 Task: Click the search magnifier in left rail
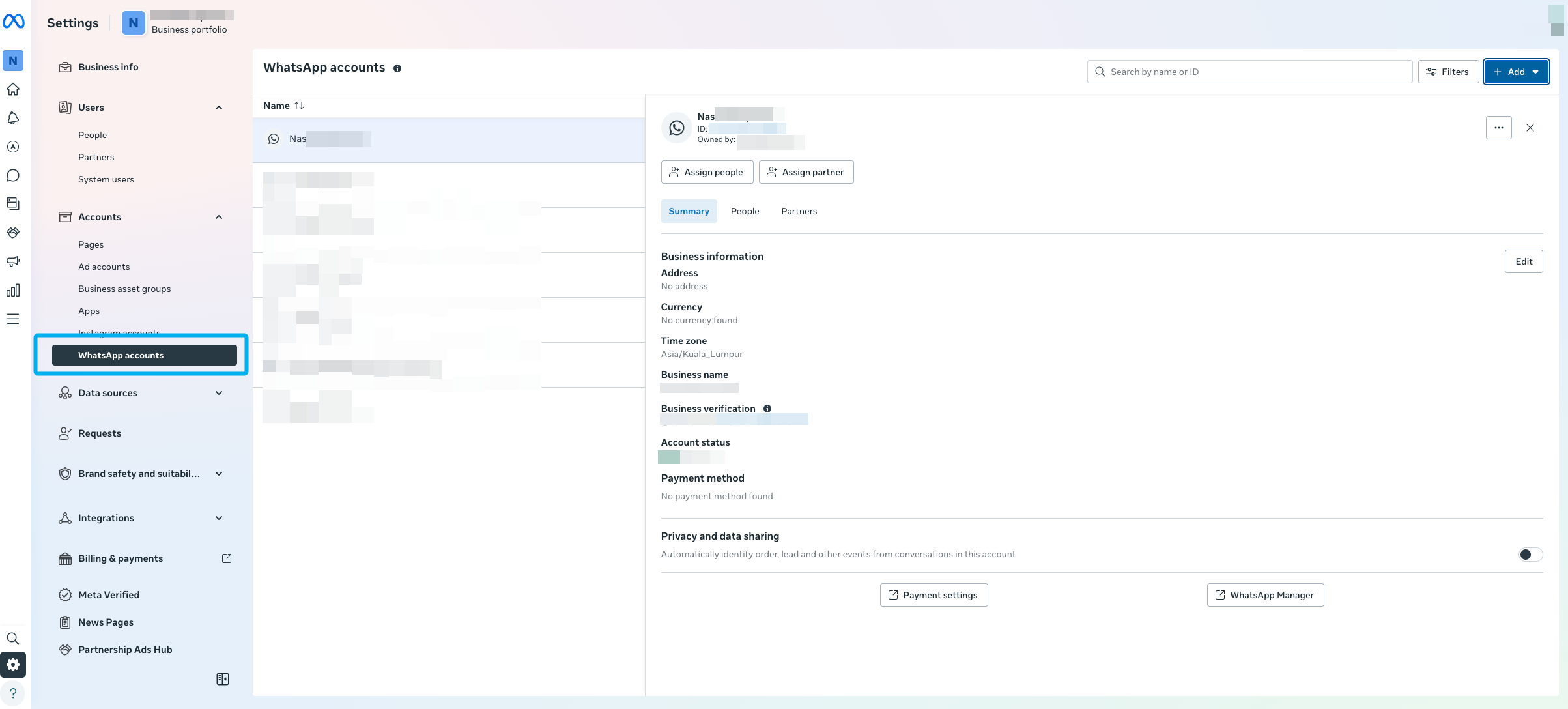coord(13,639)
